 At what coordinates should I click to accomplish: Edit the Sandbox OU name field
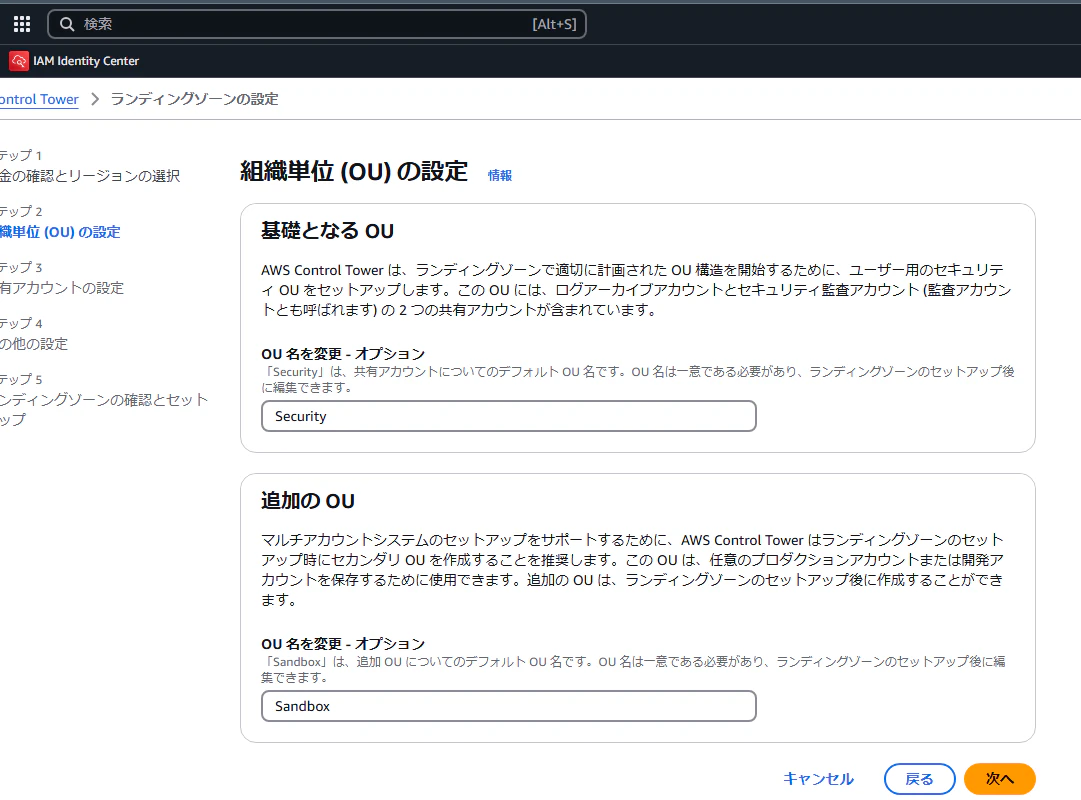(509, 706)
